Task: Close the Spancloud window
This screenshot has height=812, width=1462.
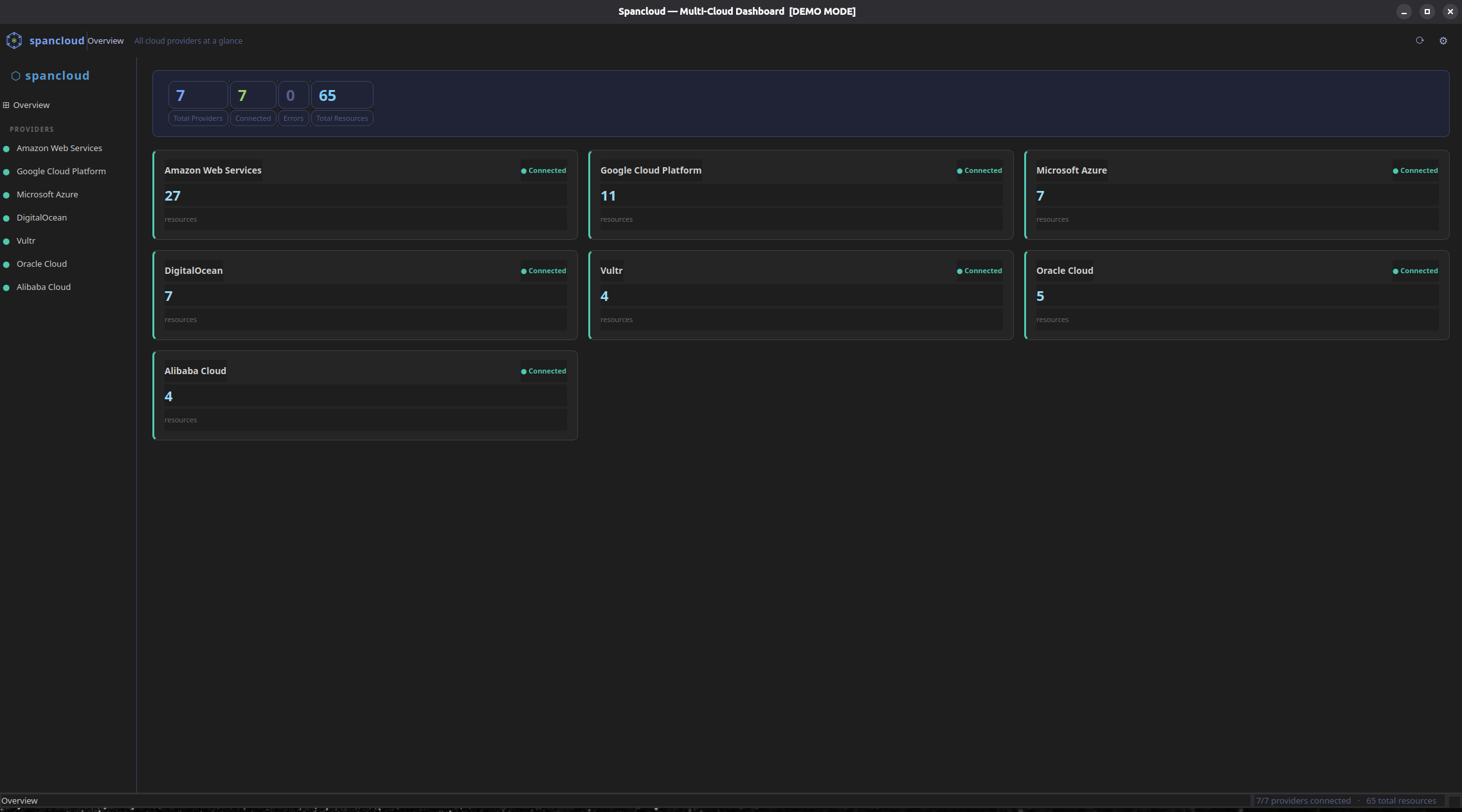Action: coord(1450,12)
